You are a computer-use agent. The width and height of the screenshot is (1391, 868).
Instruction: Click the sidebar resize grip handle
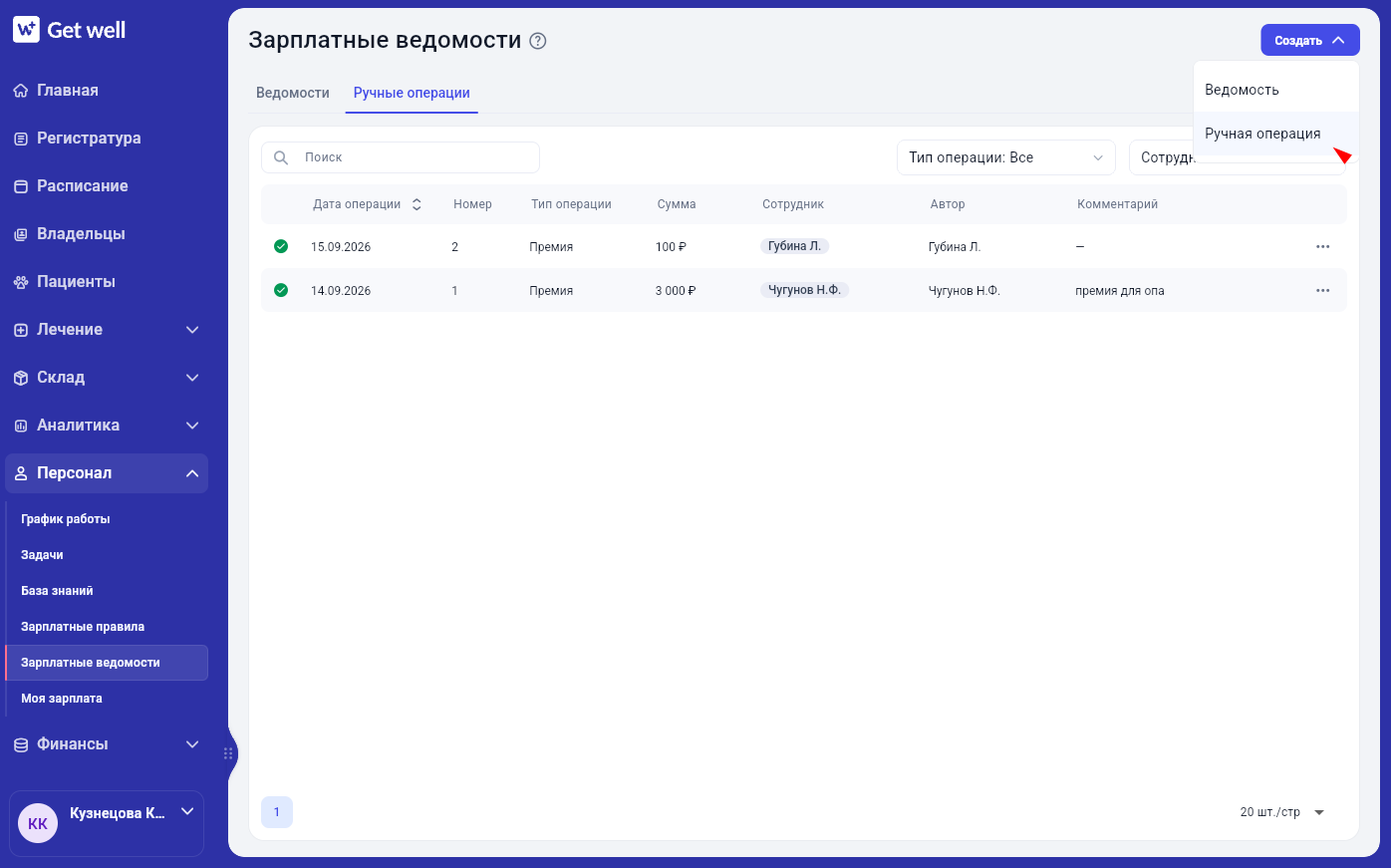click(x=228, y=753)
